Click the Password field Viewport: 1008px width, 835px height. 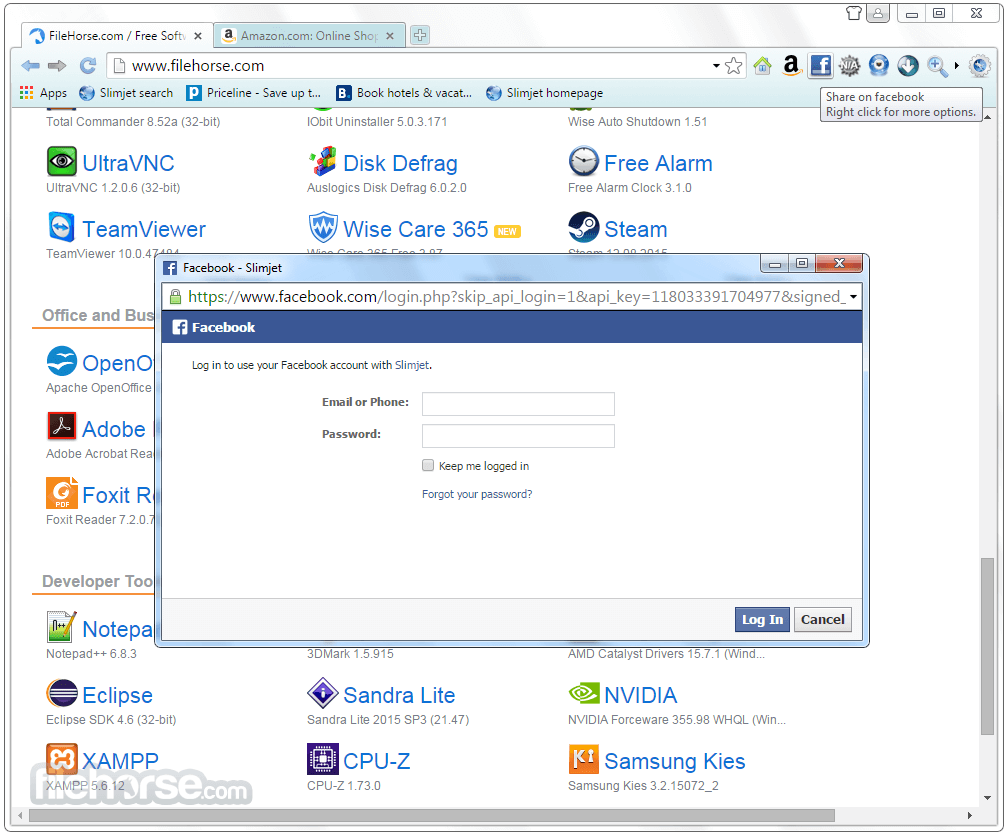tap(518, 436)
